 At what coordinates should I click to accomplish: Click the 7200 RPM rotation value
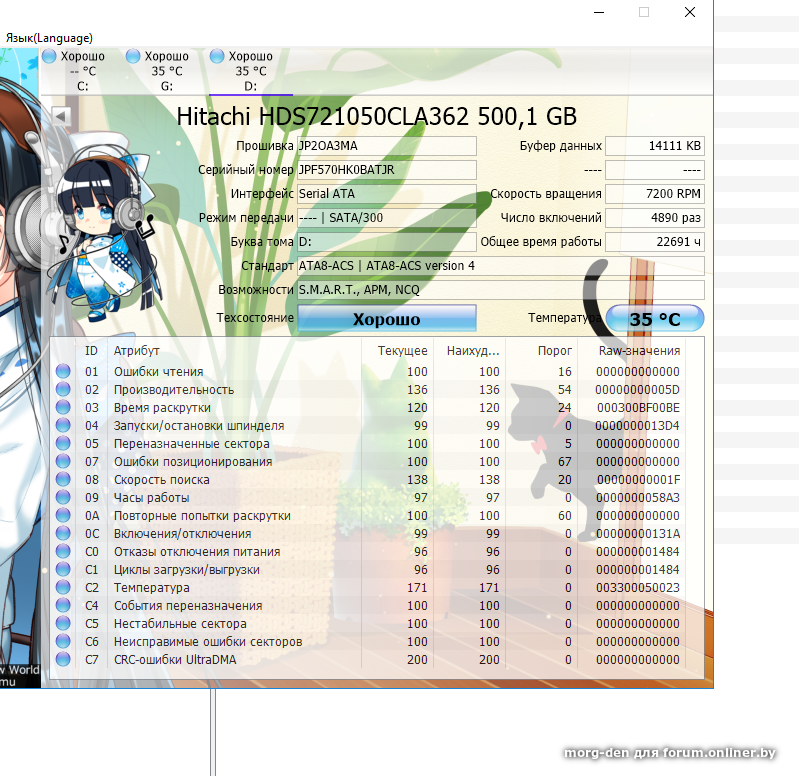coord(655,194)
